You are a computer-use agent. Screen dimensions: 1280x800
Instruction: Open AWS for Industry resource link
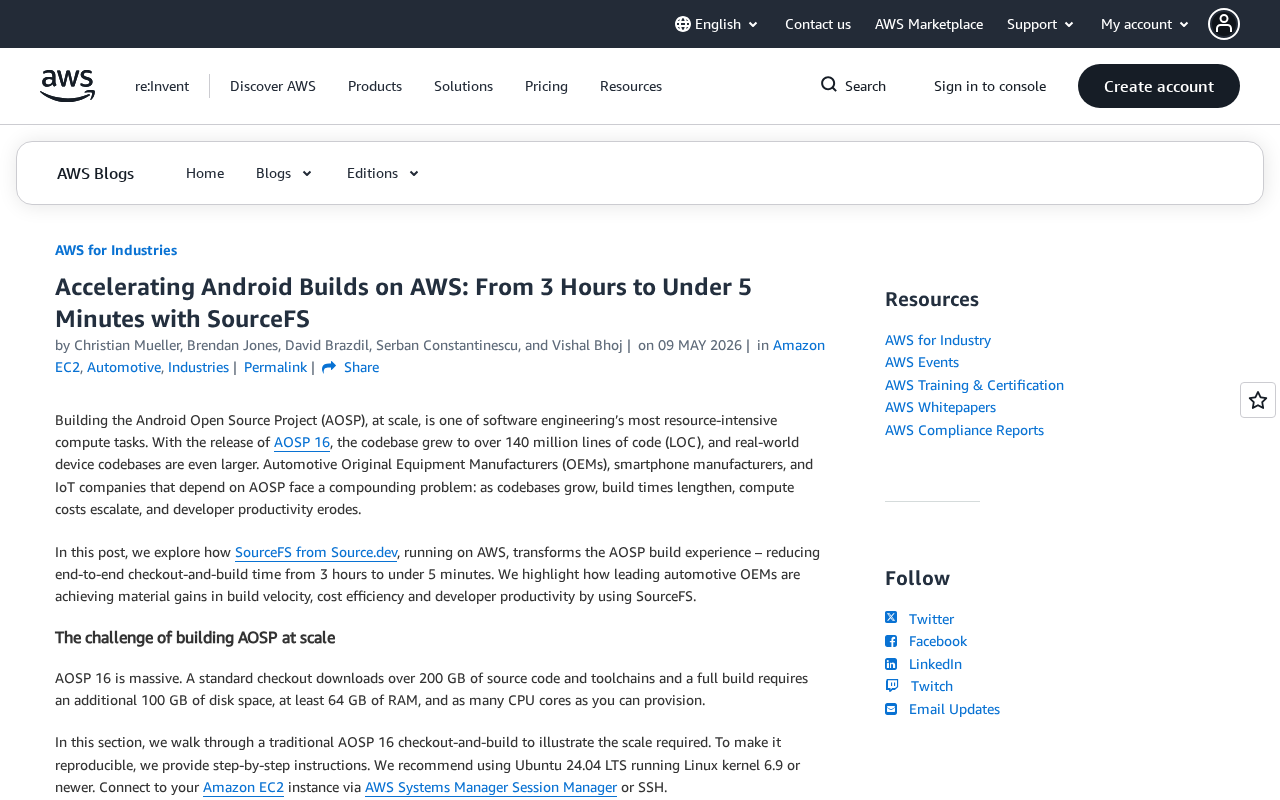(938, 340)
